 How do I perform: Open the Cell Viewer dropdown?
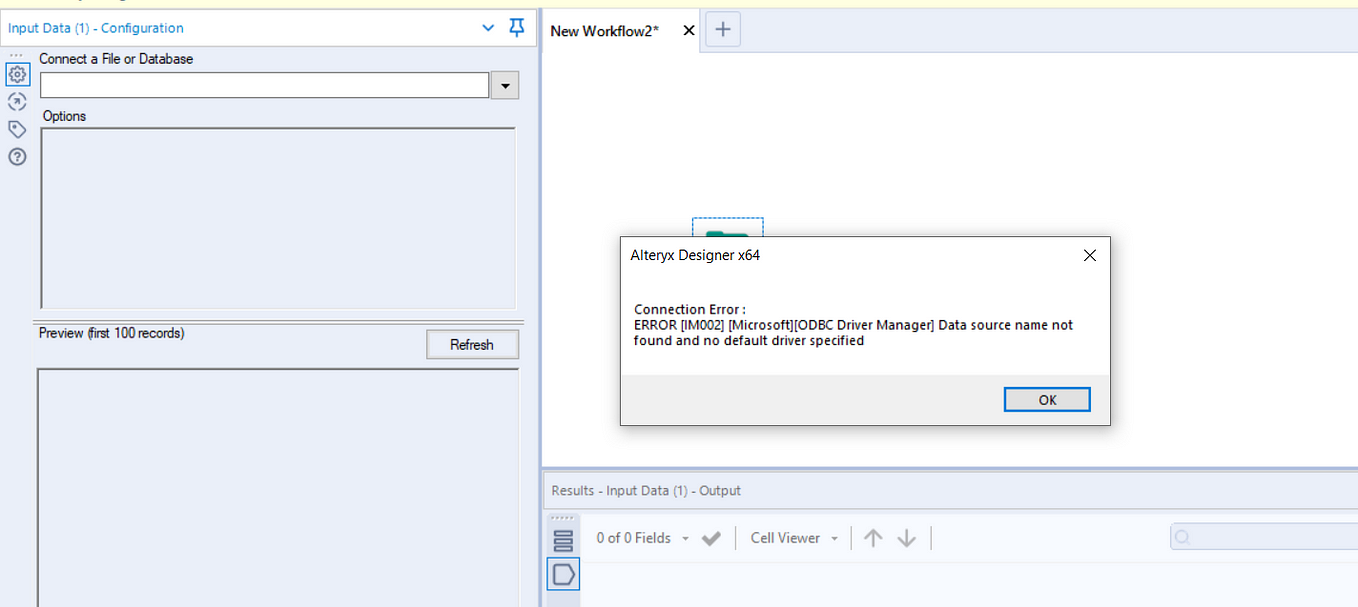(x=794, y=538)
